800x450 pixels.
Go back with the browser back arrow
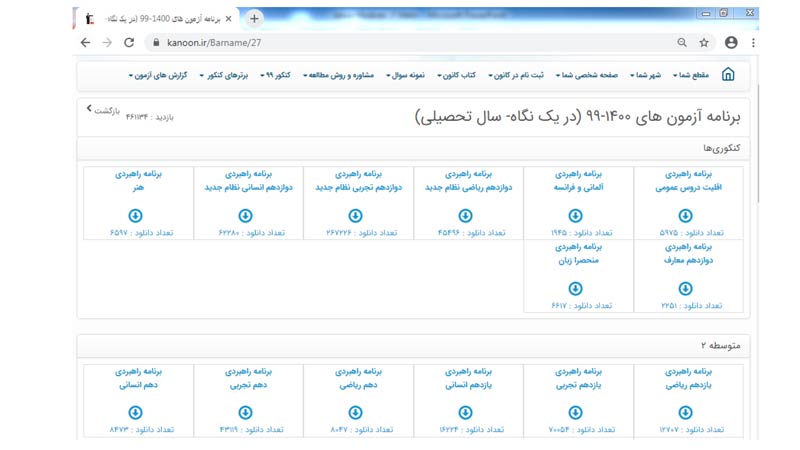click(84, 43)
